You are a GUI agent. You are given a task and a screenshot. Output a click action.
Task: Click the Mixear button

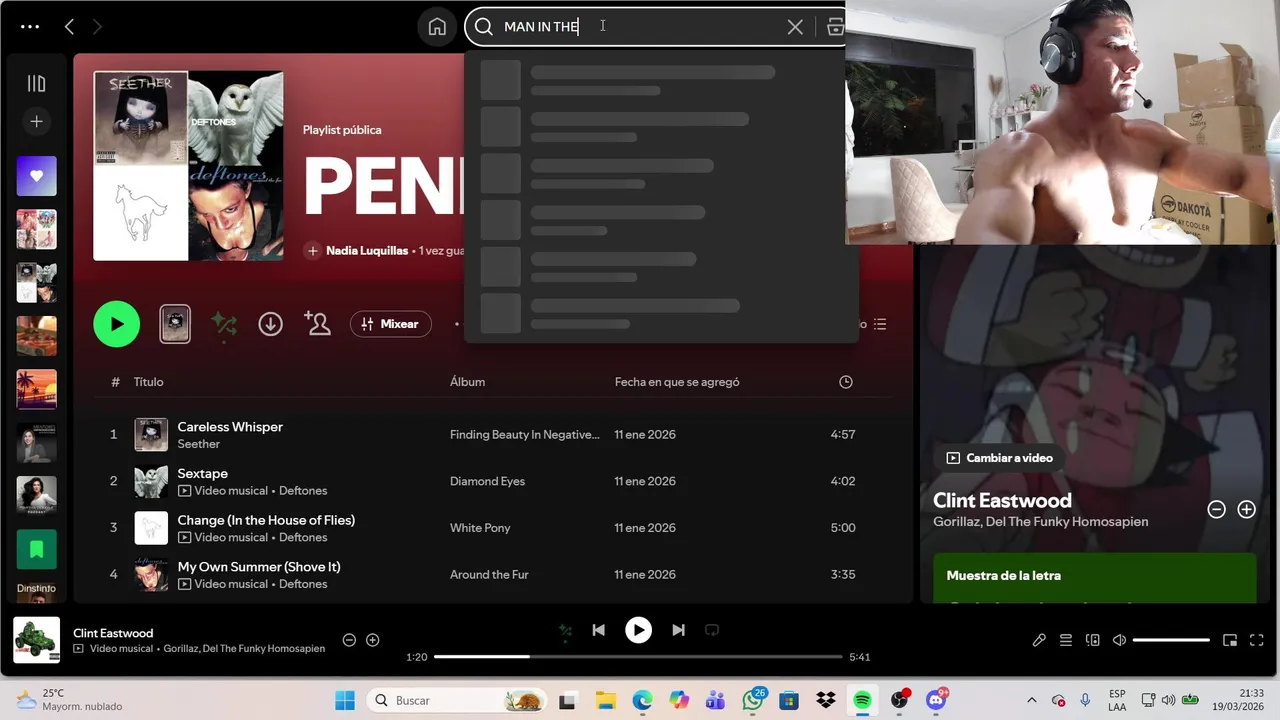(390, 324)
